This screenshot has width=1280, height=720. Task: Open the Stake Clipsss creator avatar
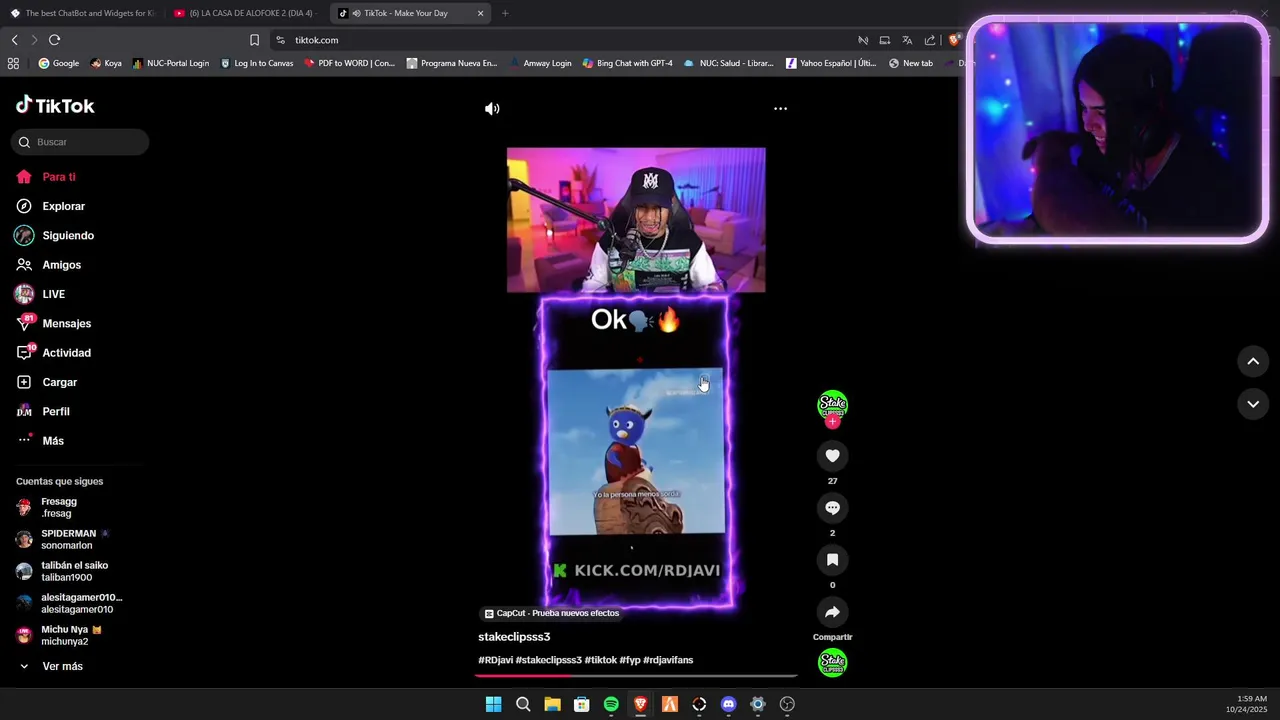click(x=832, y=405)
